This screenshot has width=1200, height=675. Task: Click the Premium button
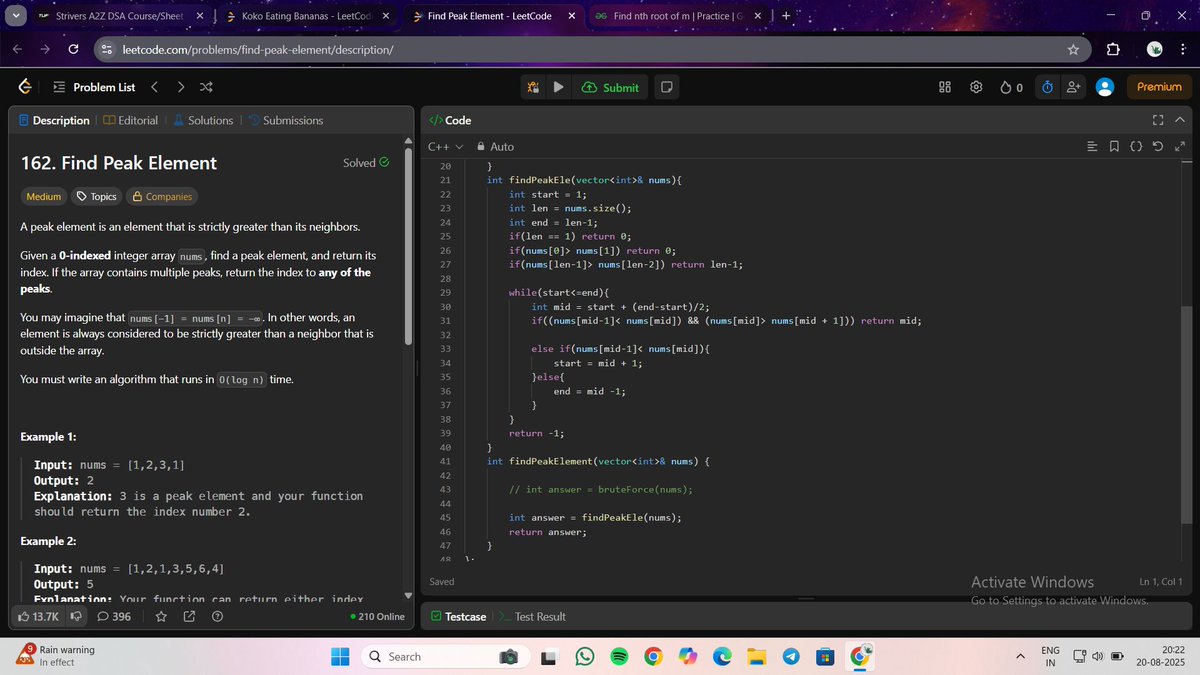[1159, 87]
